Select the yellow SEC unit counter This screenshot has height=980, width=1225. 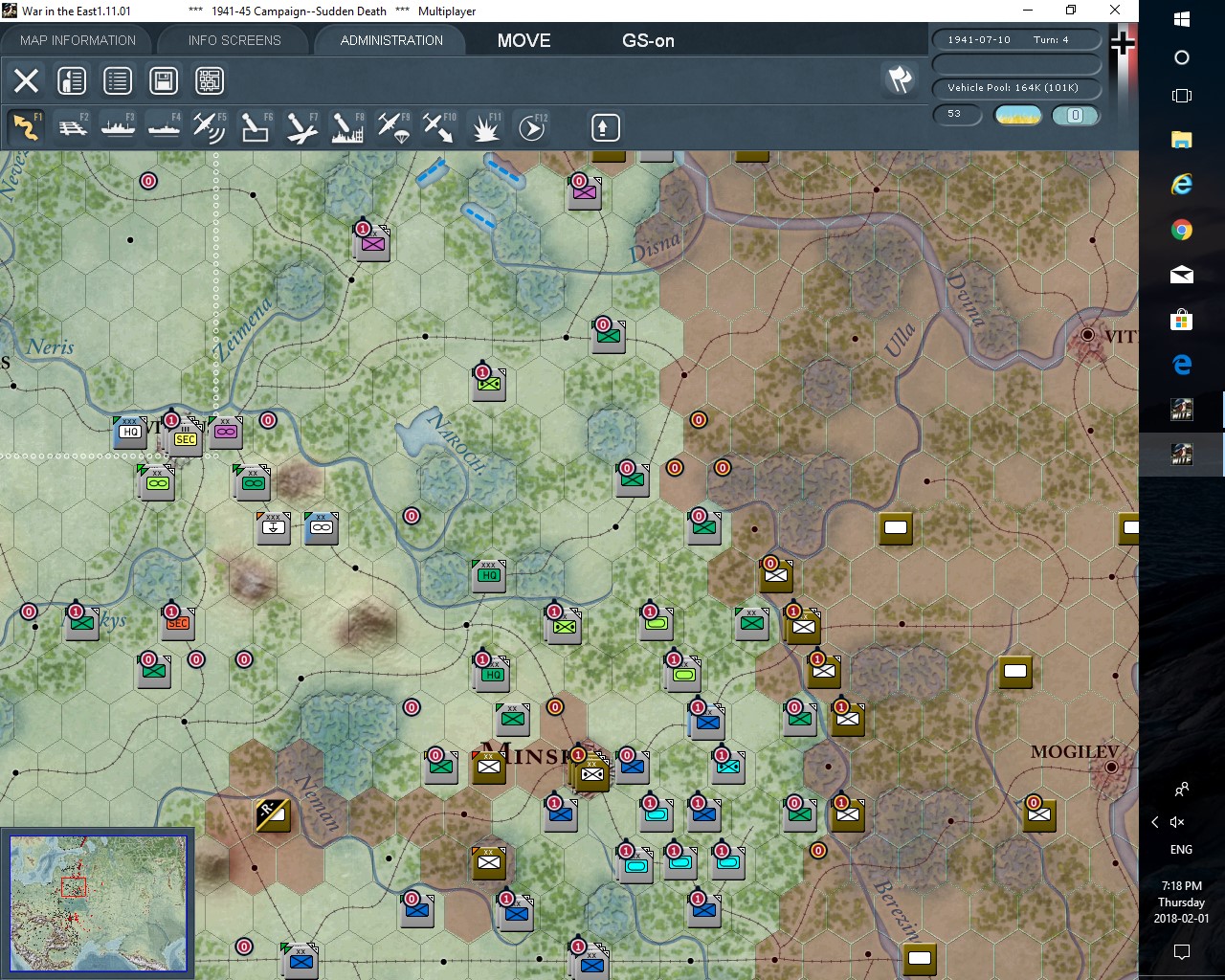point(186,439)
